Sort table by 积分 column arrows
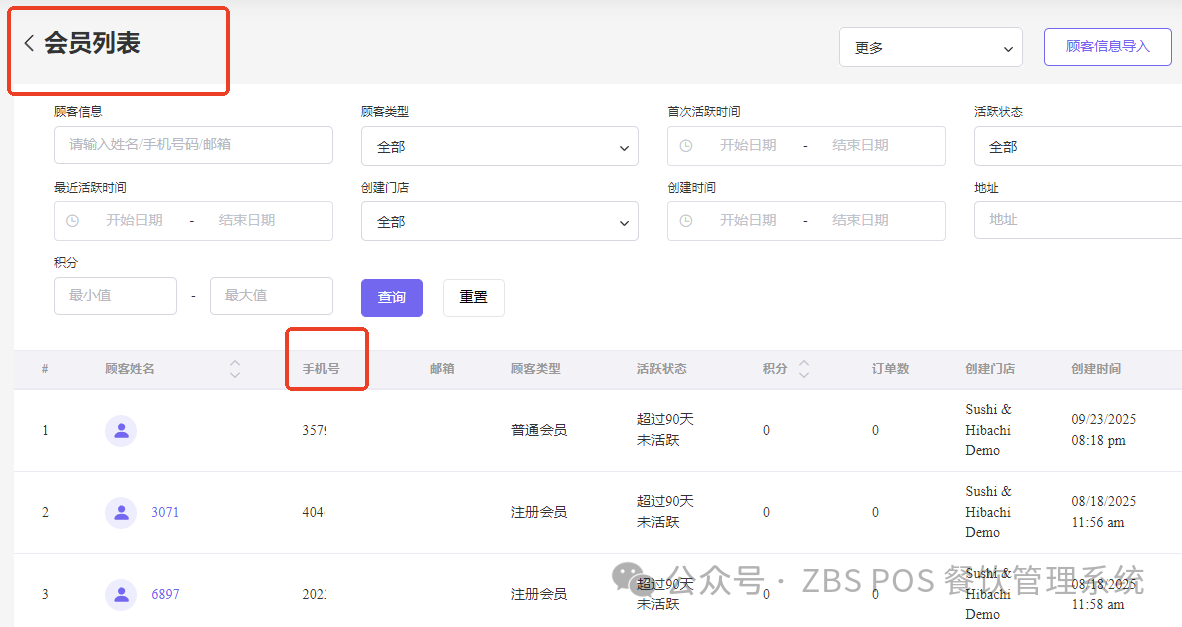Screen dimensions: 1182x627 (x=803, y=369)
